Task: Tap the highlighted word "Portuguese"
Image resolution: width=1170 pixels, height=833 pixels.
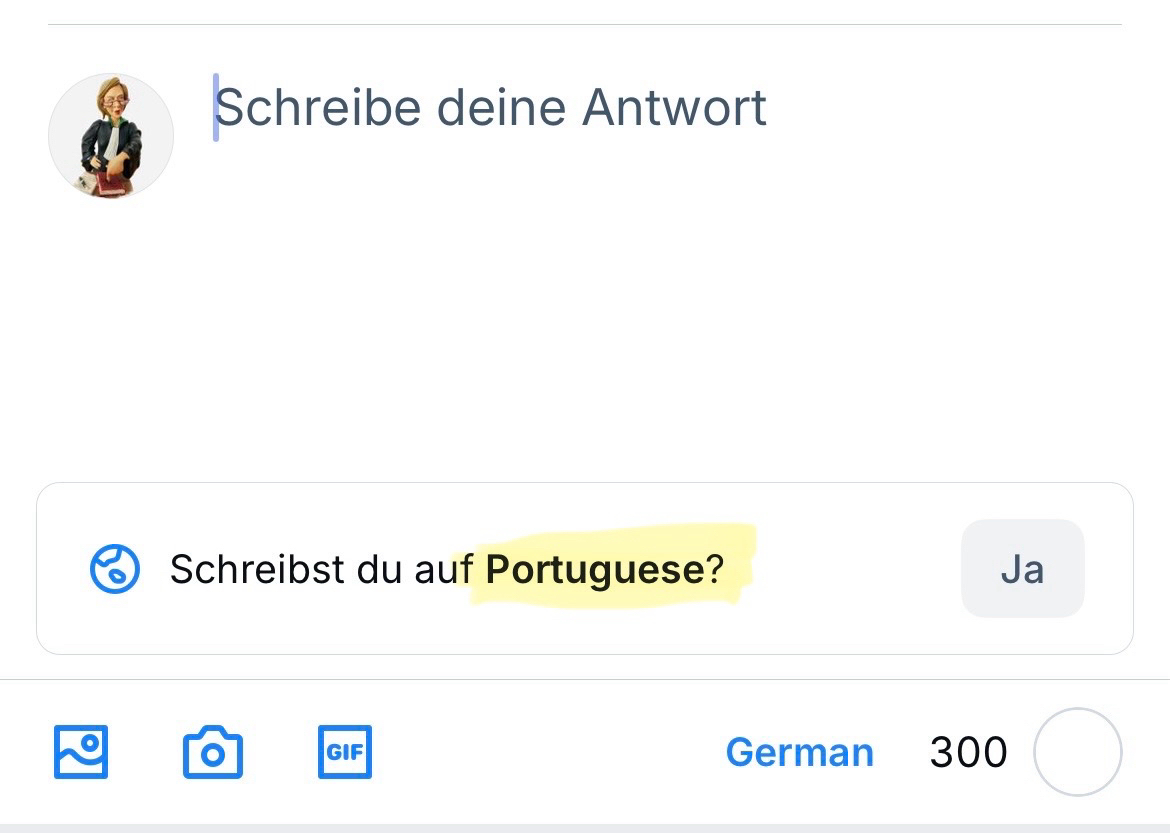Action: pyautogui.click(x=595, y=569)
